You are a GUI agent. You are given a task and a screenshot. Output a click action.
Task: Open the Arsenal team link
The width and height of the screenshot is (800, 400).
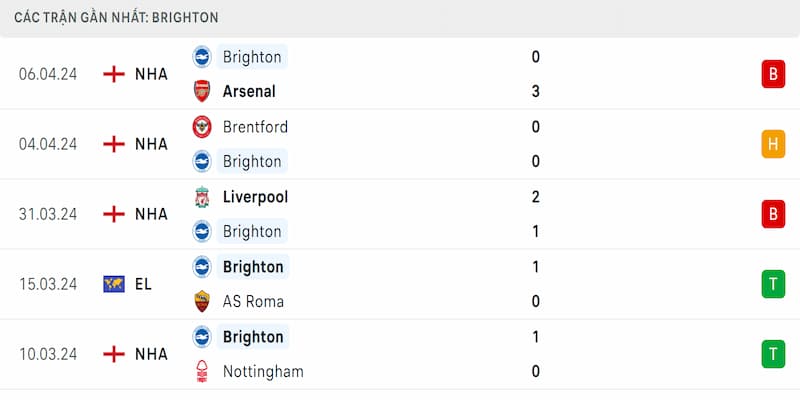pos(249,92)
